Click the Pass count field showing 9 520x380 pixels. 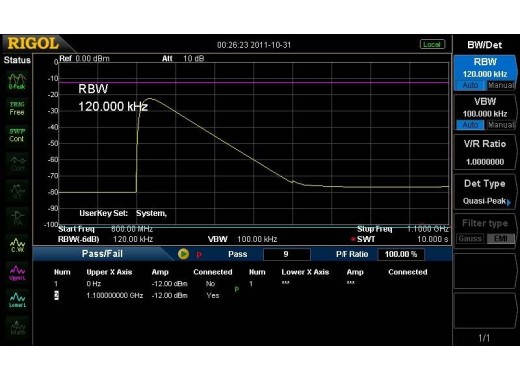[x=287, y=254]
